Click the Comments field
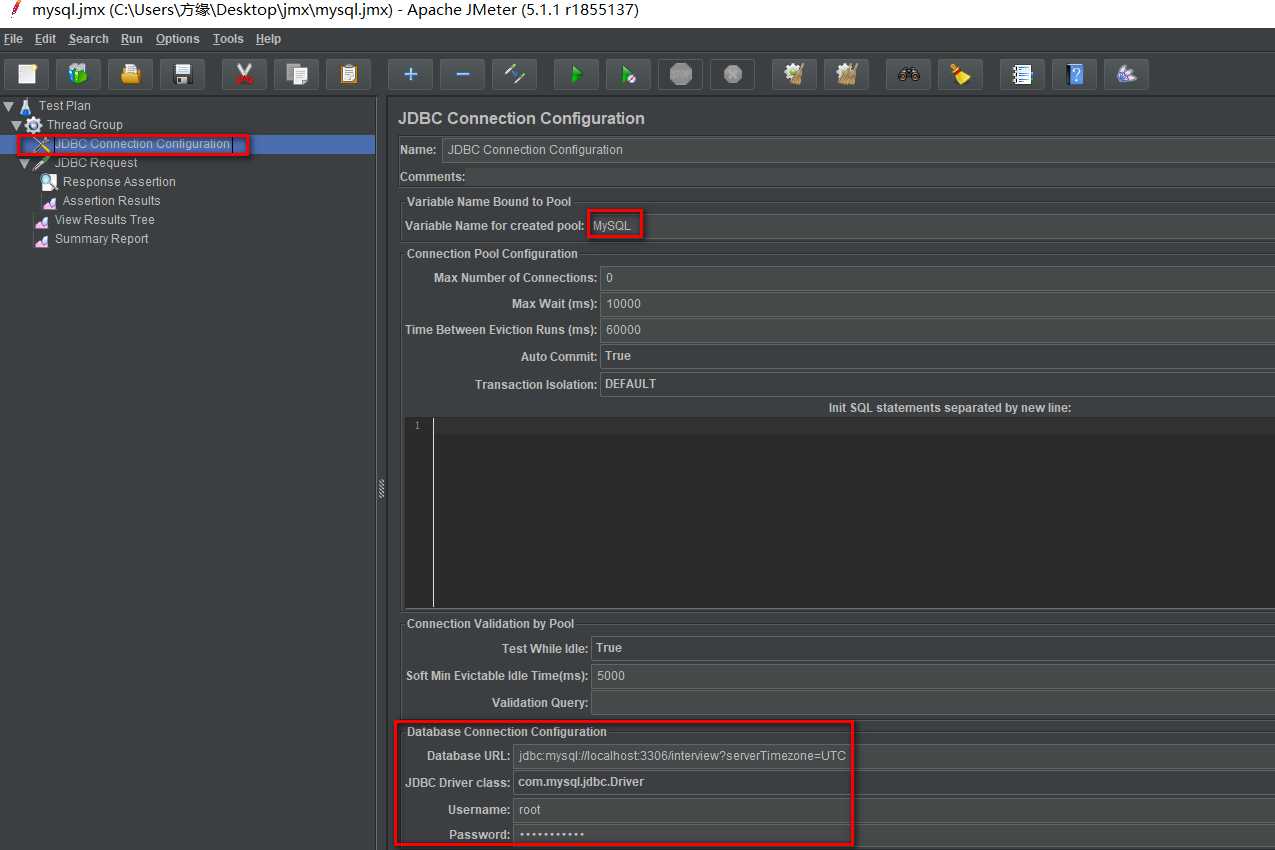 (870, 177)
